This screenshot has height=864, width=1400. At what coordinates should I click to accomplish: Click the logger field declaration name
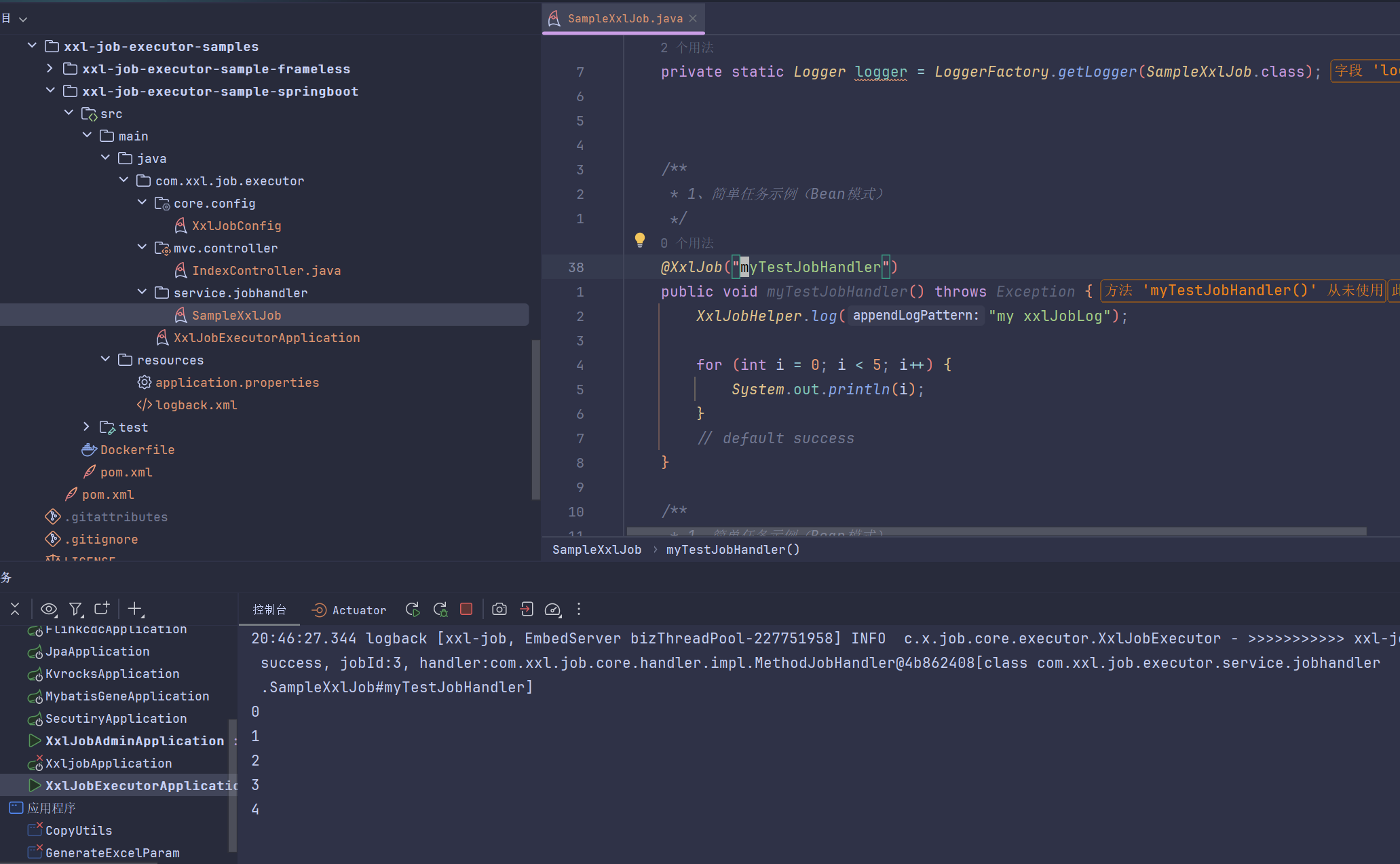[881, 71]
